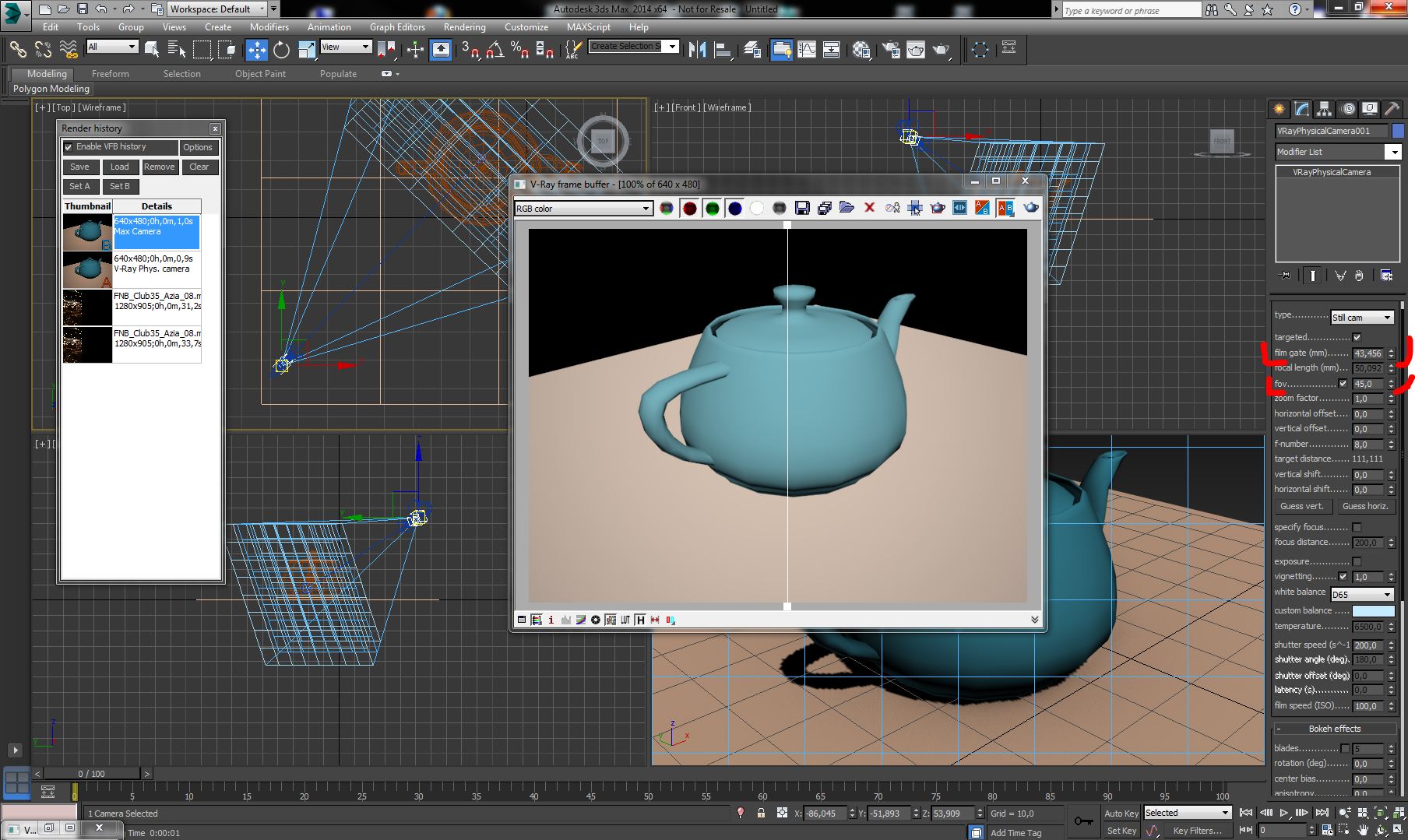Toggle the vignetting checkbox
1415x840 pixels.
click(x=1343, y=577)
